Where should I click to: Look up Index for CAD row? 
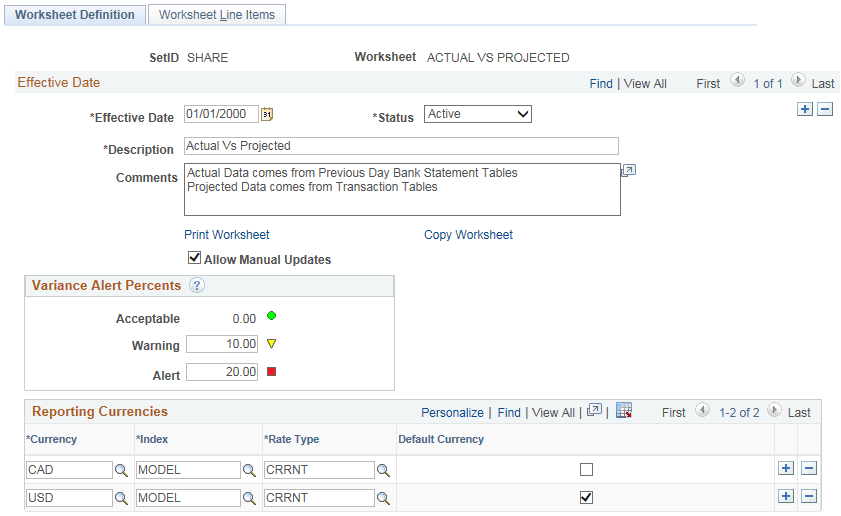pos(249,470)
